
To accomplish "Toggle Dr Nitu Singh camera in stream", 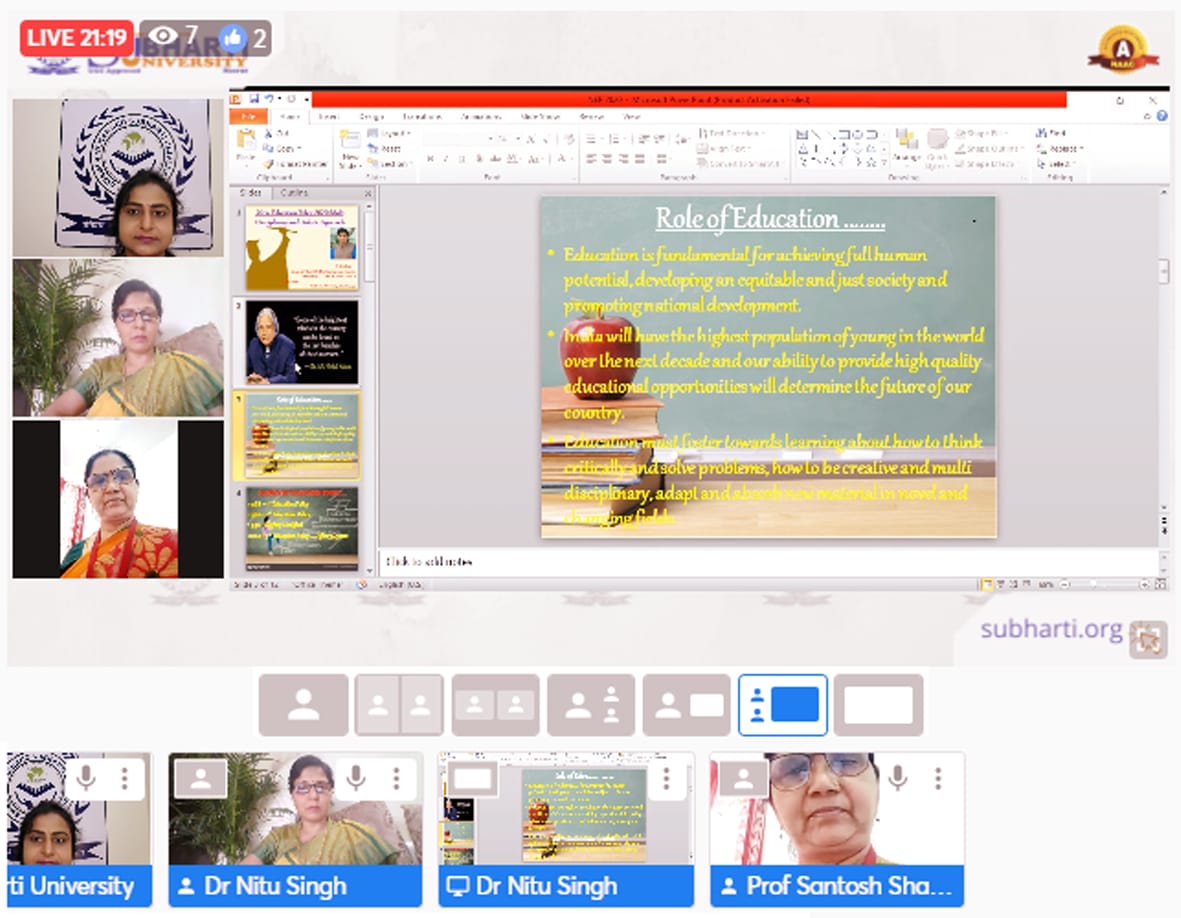I will 200,778.
